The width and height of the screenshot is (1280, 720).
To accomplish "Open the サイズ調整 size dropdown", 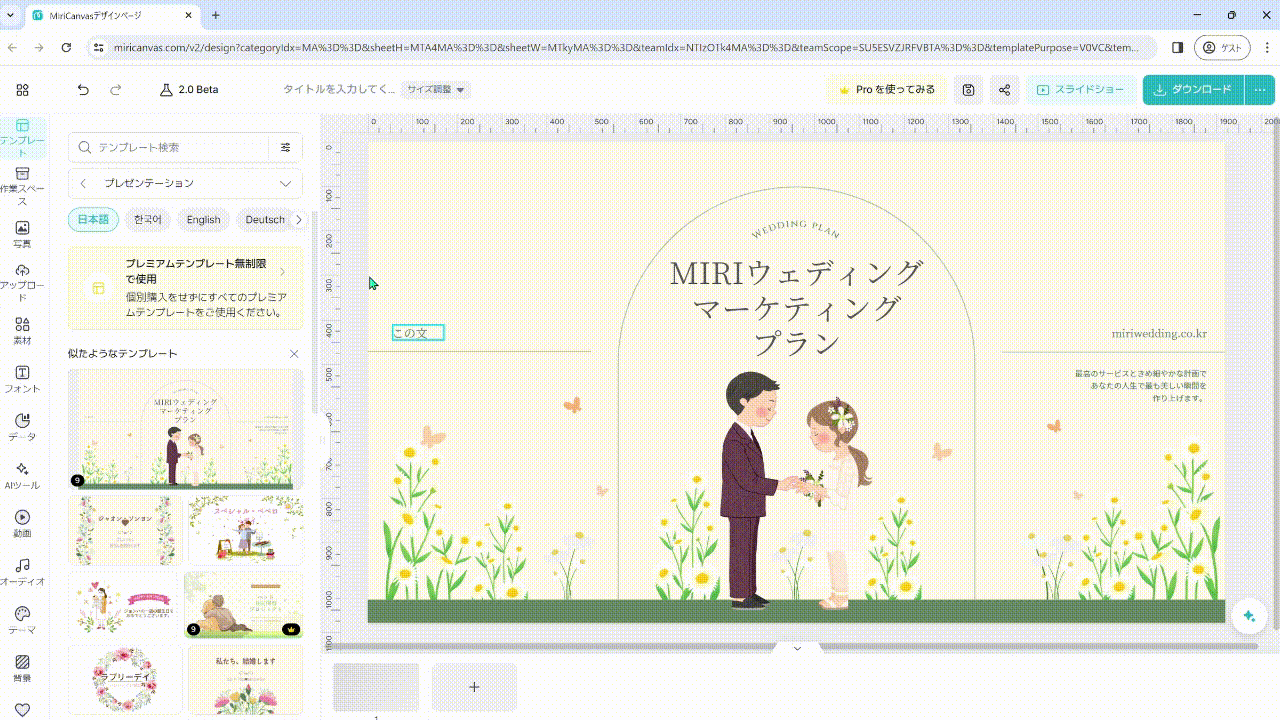I will [435, 89].
